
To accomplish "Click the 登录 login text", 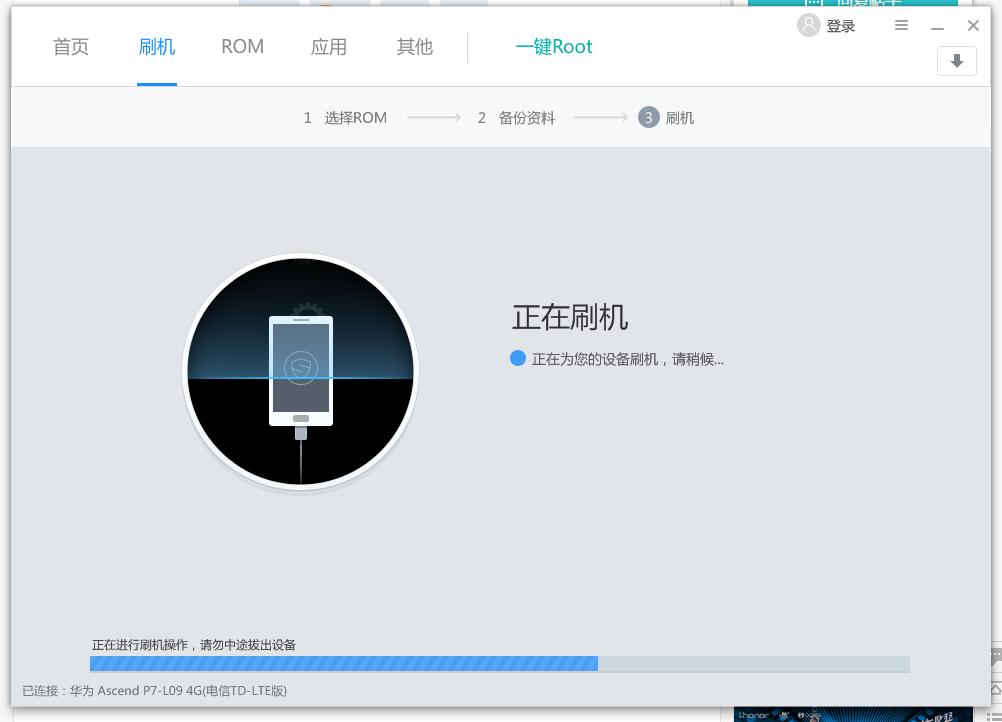I will tap(841, 26).
